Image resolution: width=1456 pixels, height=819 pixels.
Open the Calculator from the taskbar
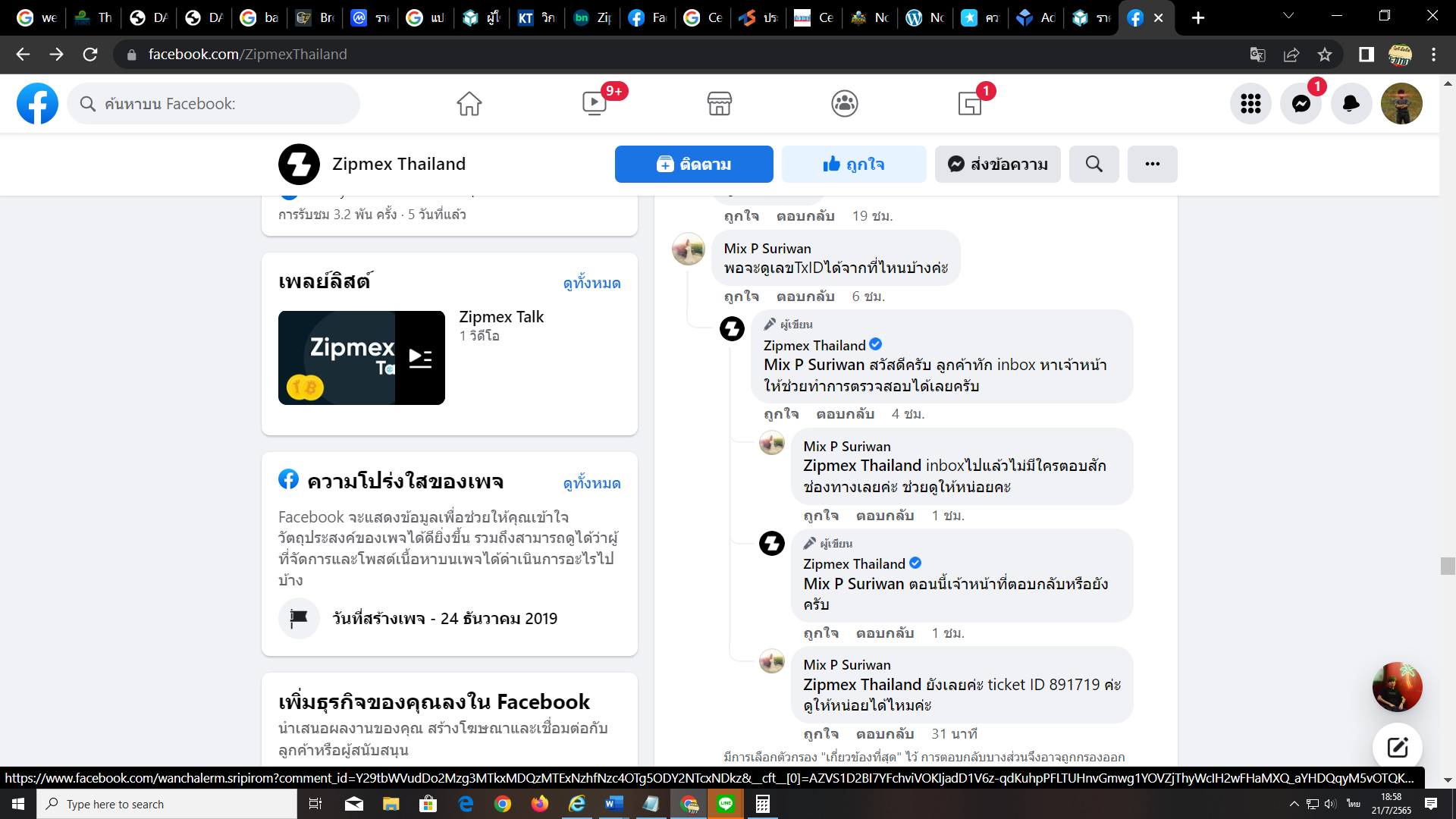pos(763,804)
